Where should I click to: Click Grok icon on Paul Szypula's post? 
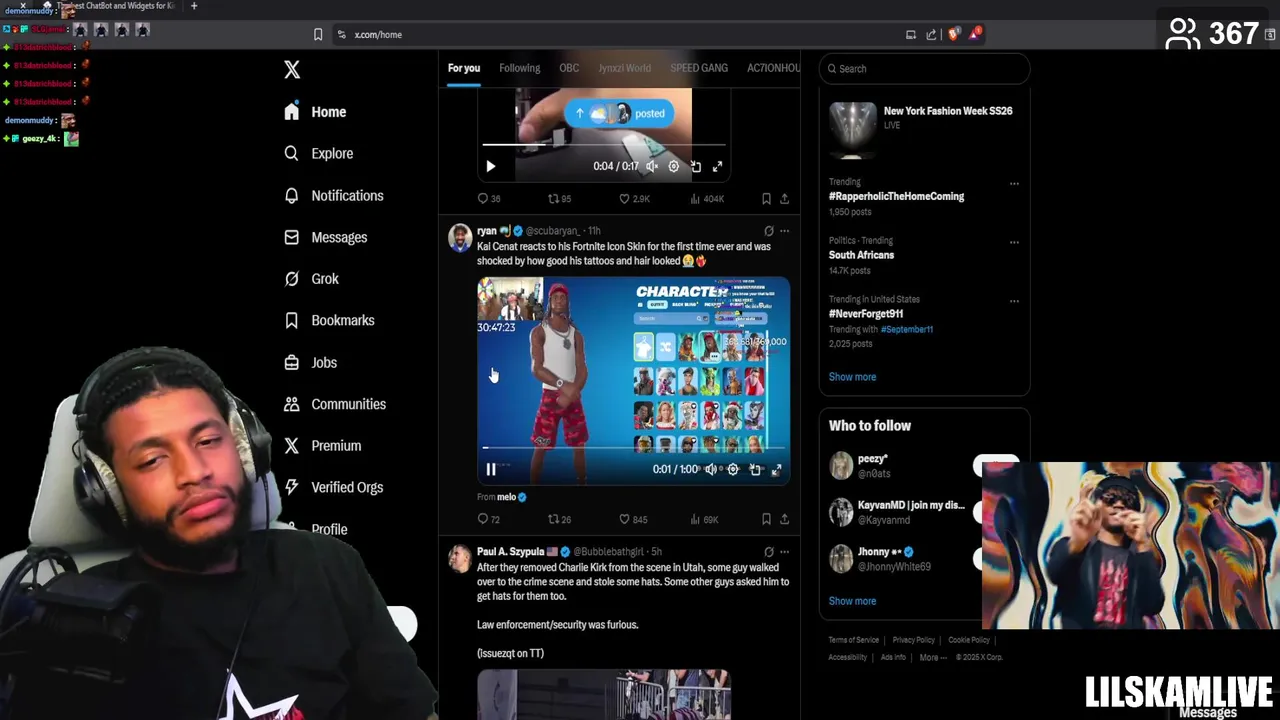pos(769,552)
